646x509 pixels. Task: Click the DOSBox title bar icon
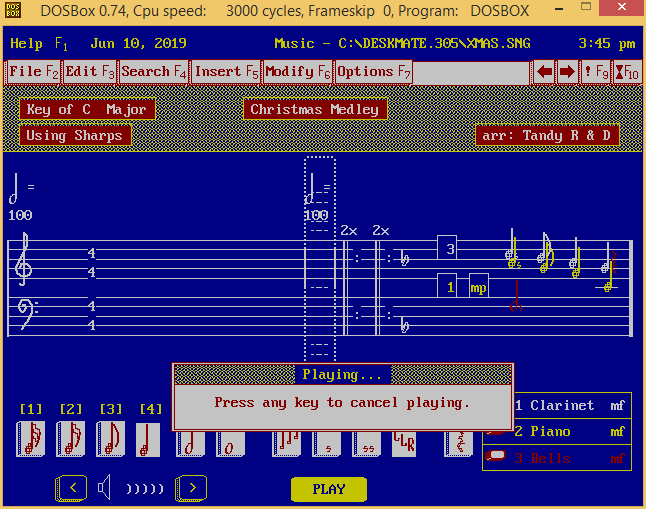point(13,10)
